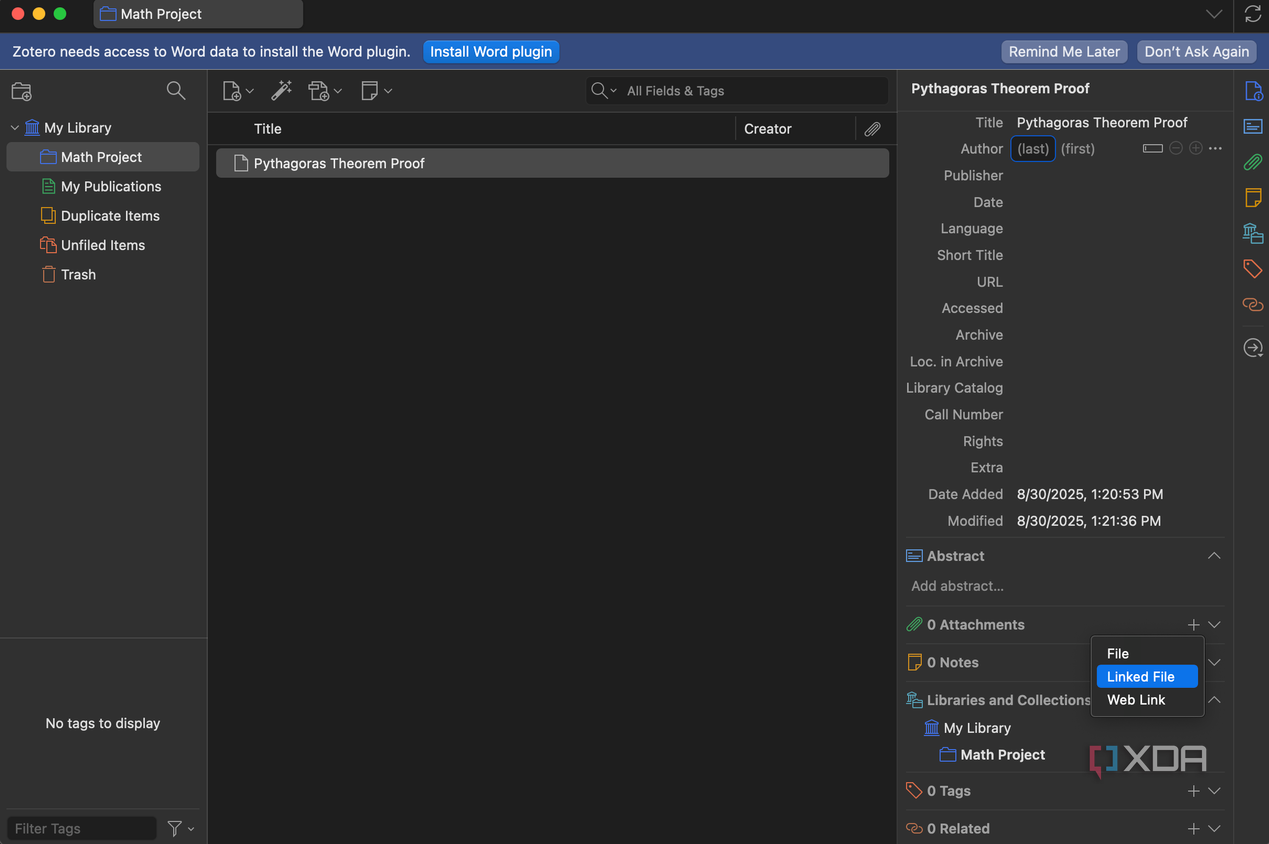Select Pythagoras Theorem Proof item row
Image resolution: width=1269 pixels, height=844 pixels.
552,163
